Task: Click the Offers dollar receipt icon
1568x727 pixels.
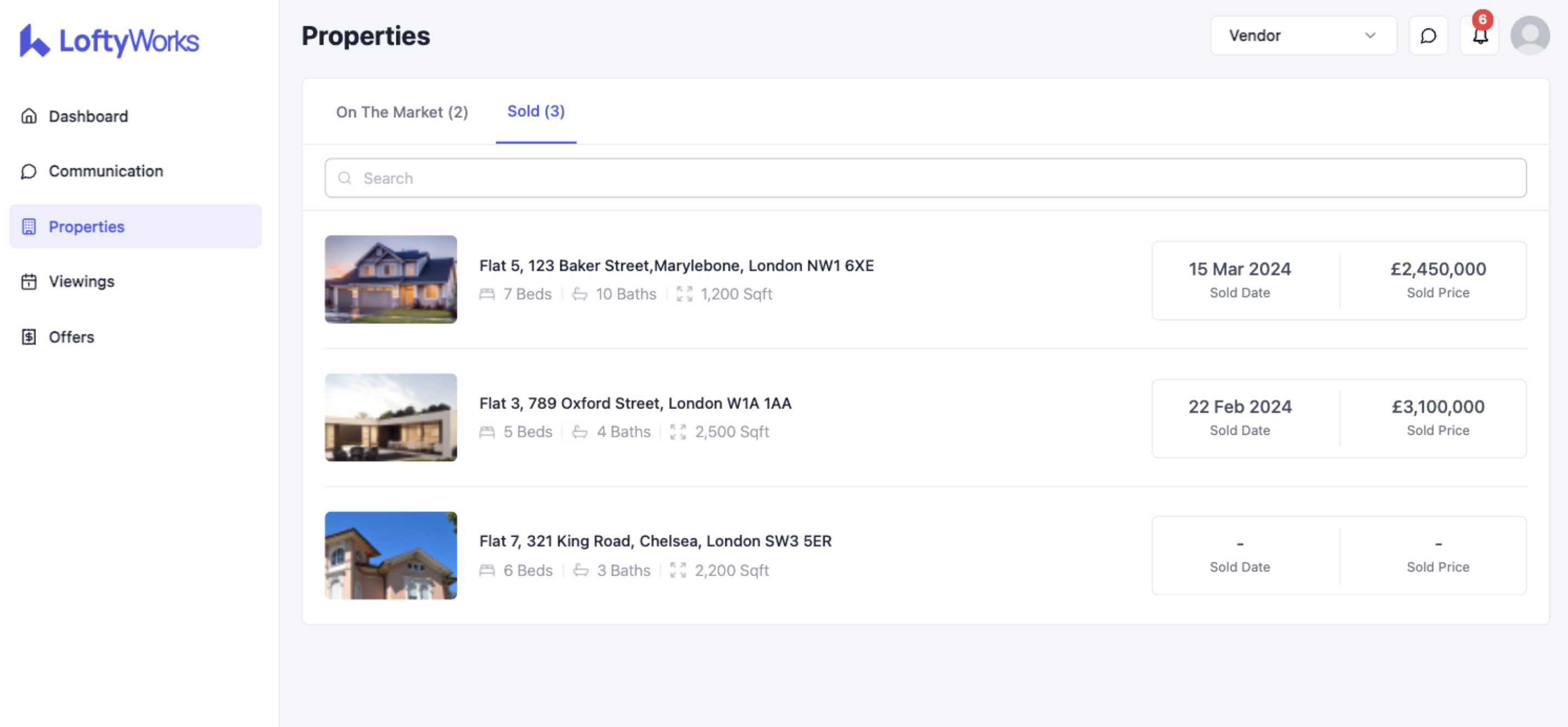Action: click(x=29, y=337)
